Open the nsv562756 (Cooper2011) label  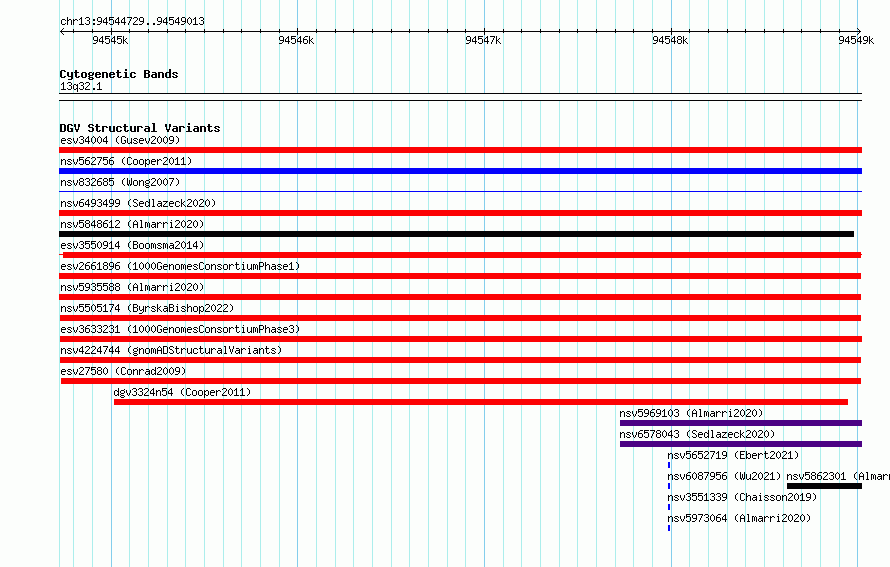126,161
